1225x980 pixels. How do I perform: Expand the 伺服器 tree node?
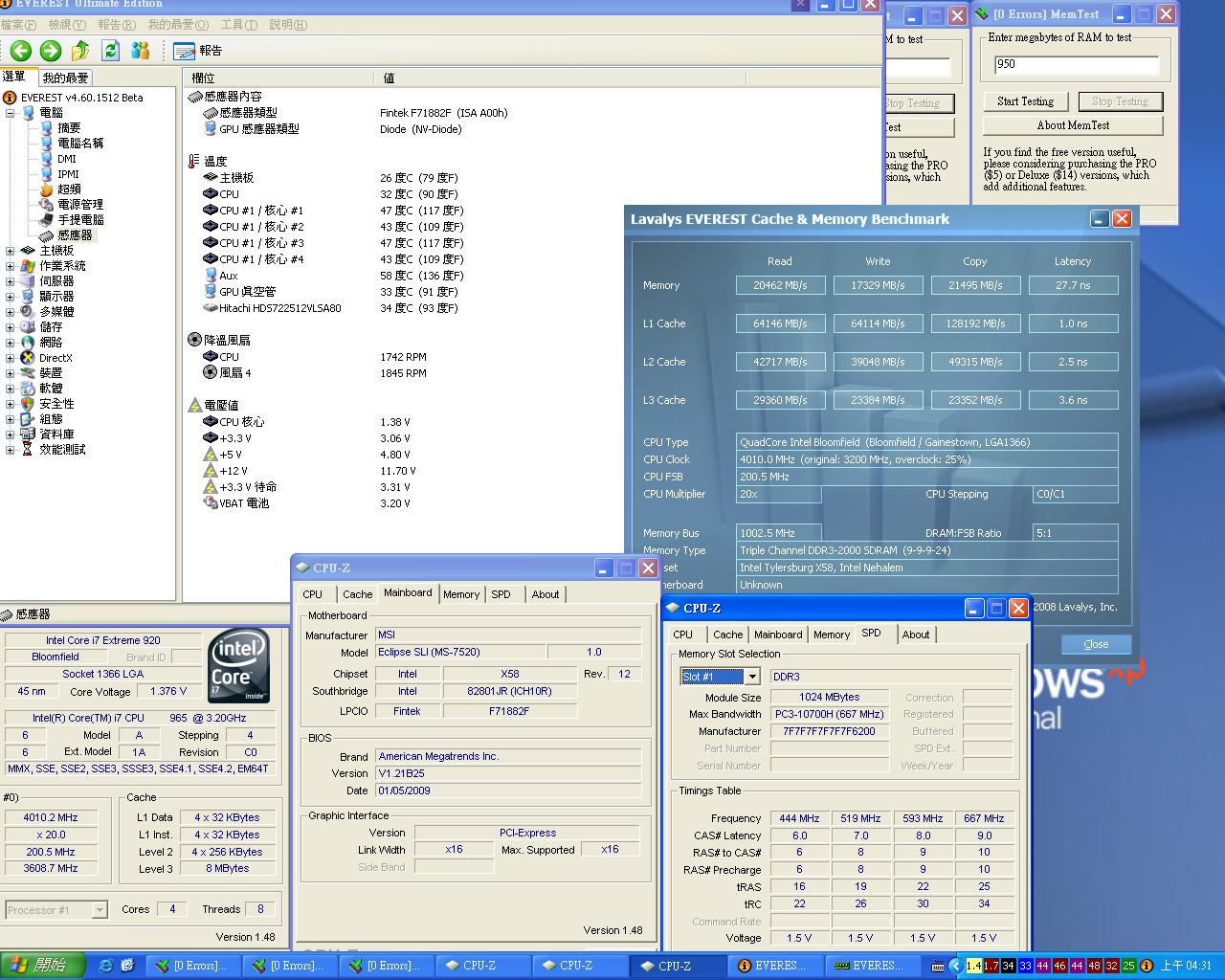tap(11, 281)
